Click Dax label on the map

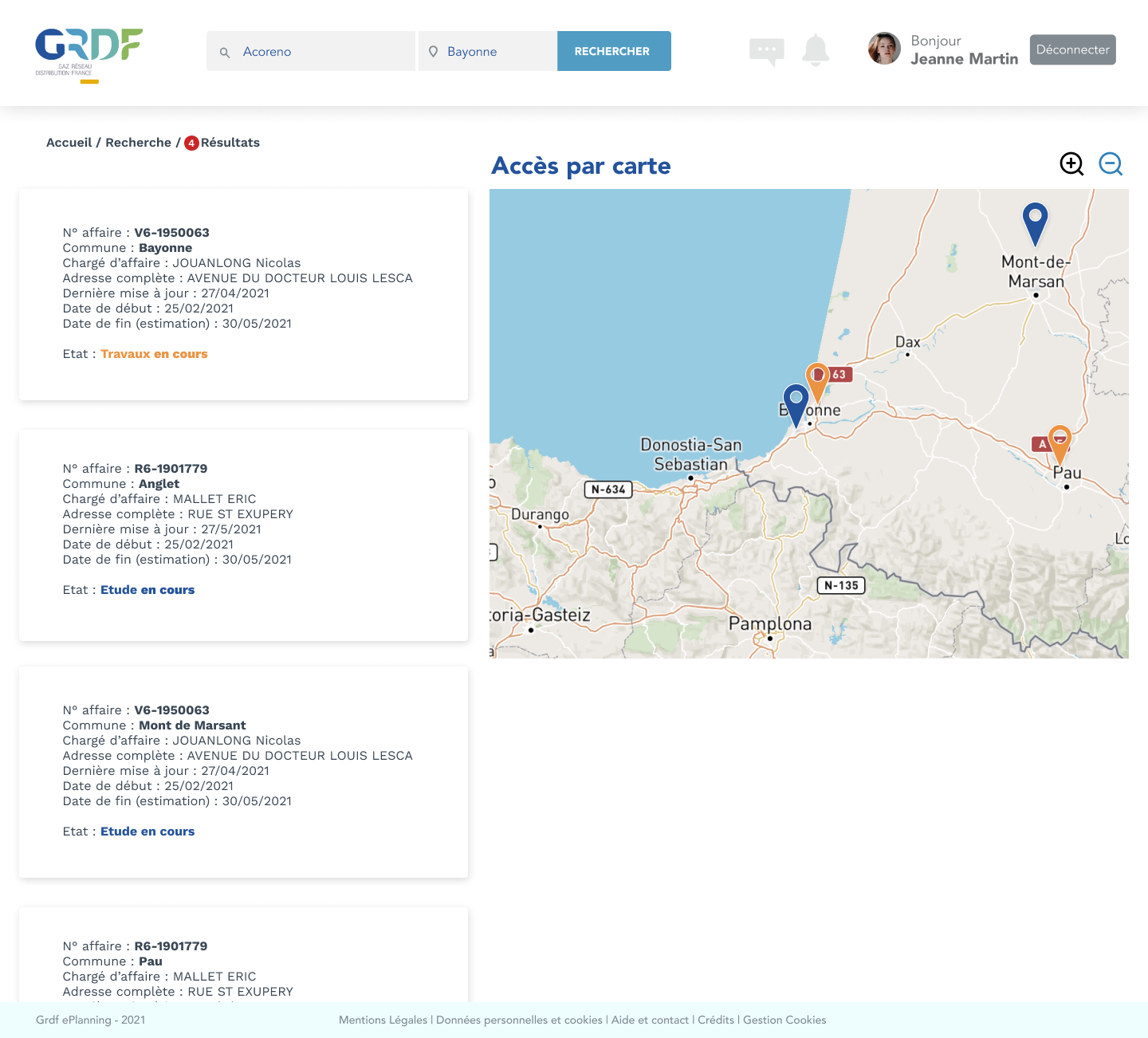coord(907,342)
